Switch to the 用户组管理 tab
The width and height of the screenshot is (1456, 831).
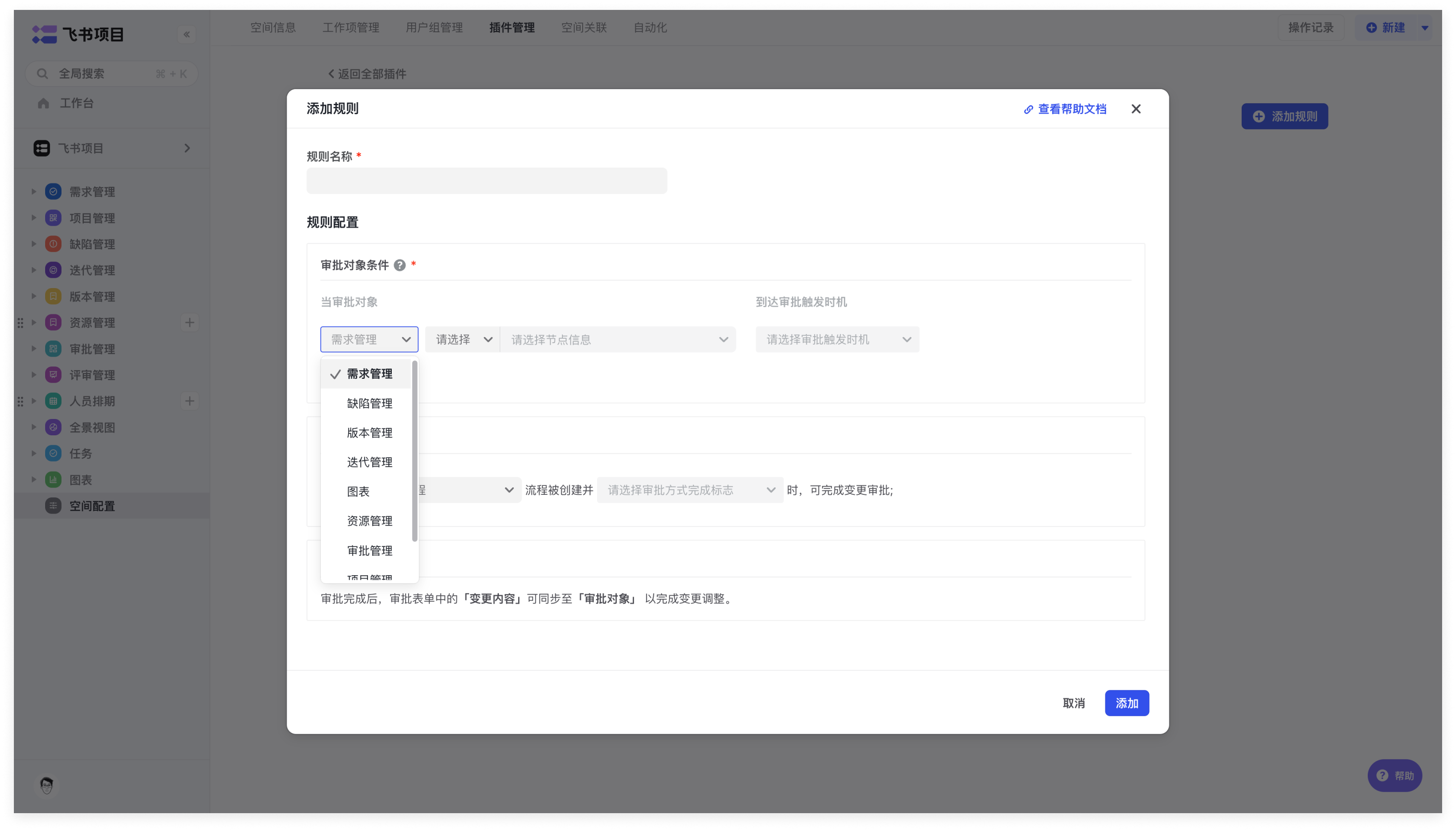[x=434, y=27]
